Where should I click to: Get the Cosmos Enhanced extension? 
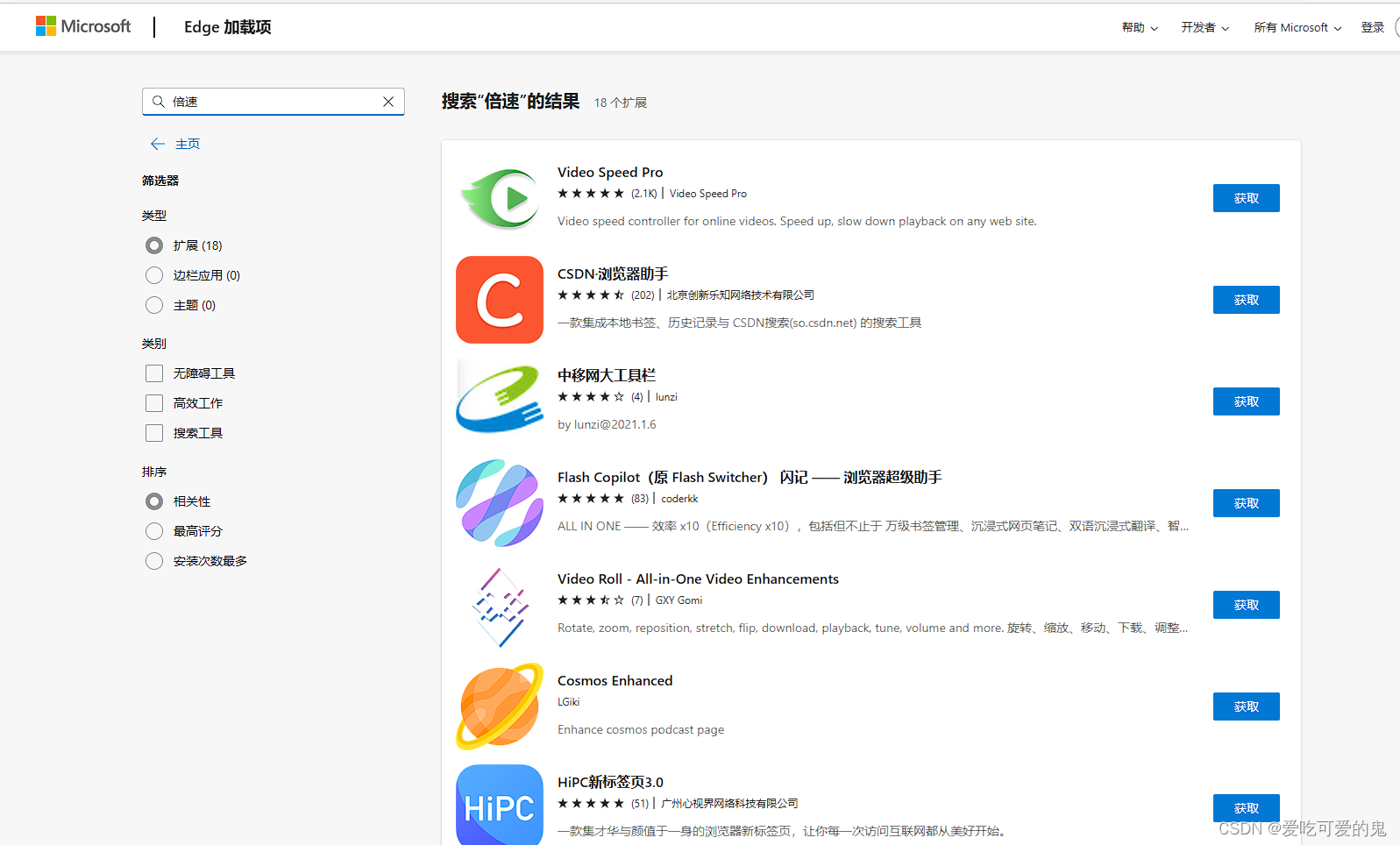tap(1246, 707)
